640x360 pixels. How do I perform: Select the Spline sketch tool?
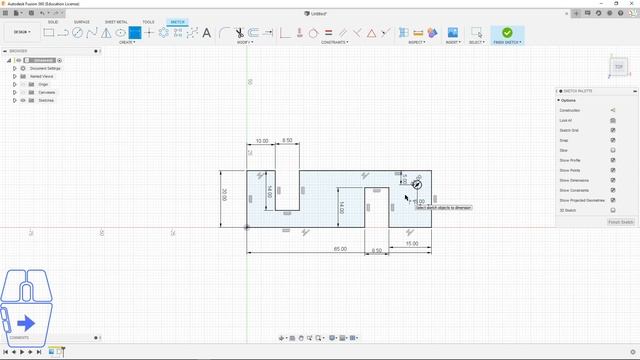click(92, 33)
